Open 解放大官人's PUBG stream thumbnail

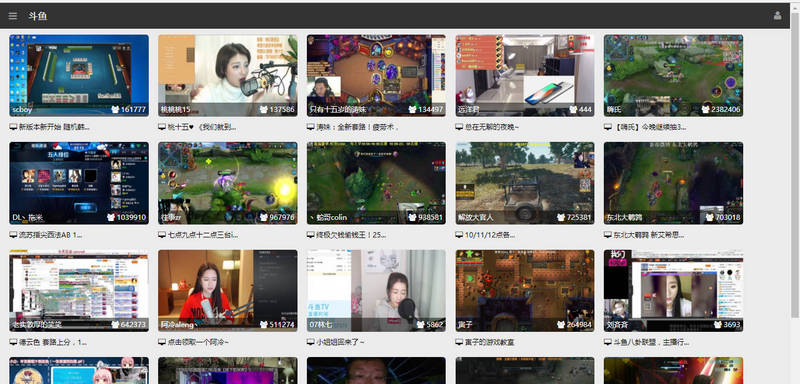(x=525, y=183)
